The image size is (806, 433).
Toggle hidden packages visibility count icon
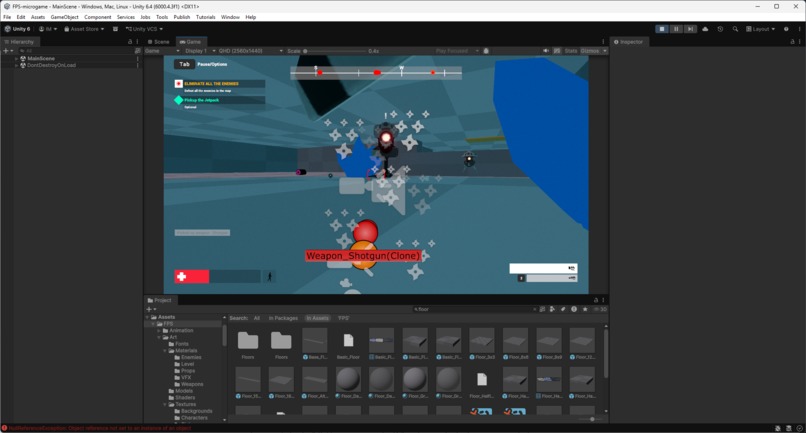click(x=599, y=309)
